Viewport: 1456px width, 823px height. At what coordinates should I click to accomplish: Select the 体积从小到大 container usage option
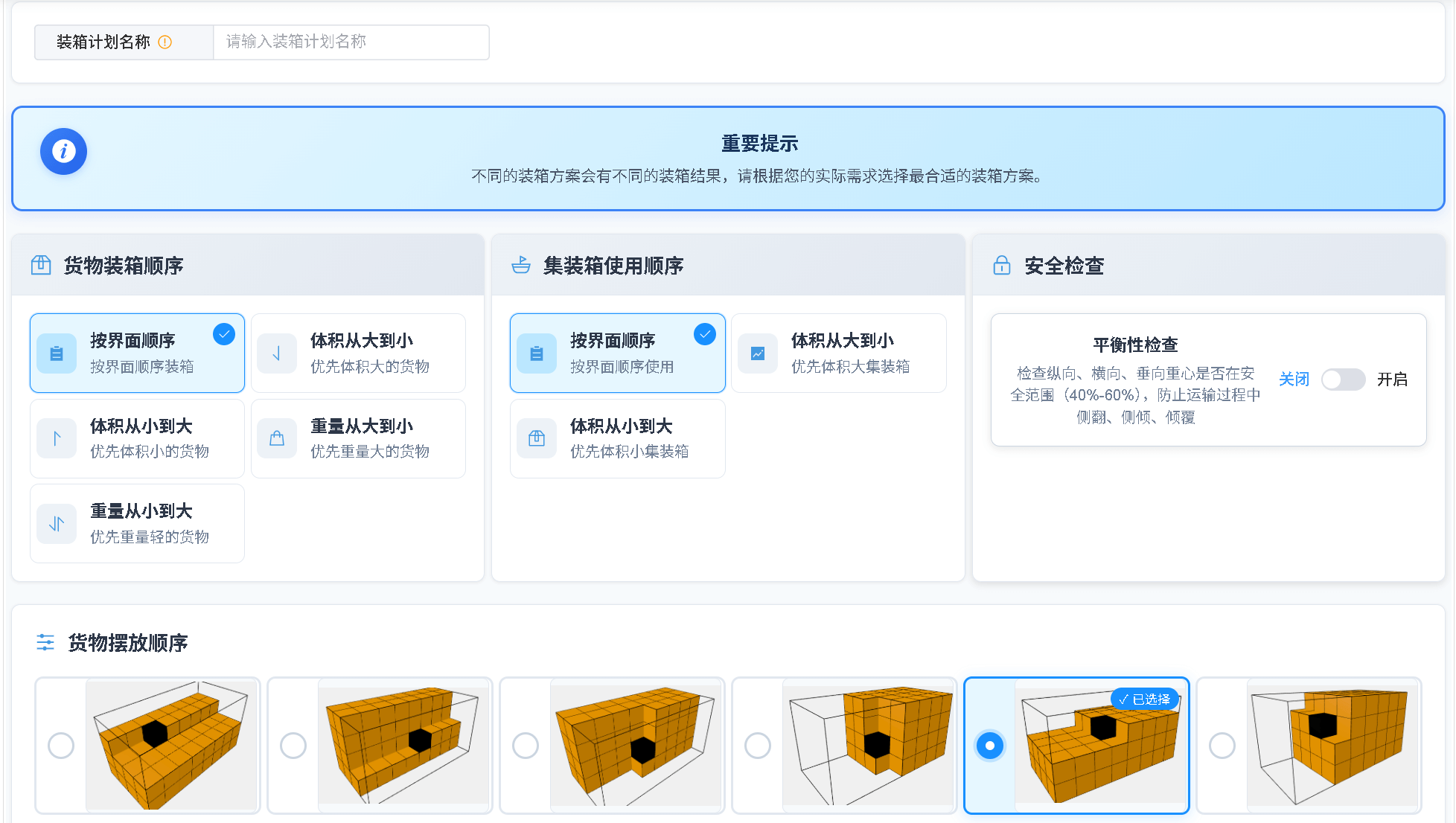tap(617, 438)
